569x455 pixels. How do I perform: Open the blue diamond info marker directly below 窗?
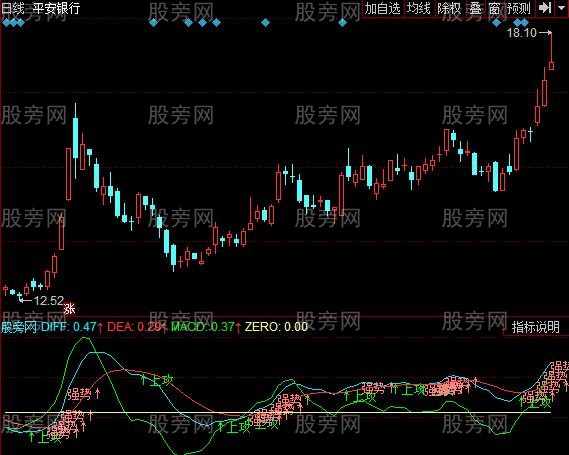[496, 23]
